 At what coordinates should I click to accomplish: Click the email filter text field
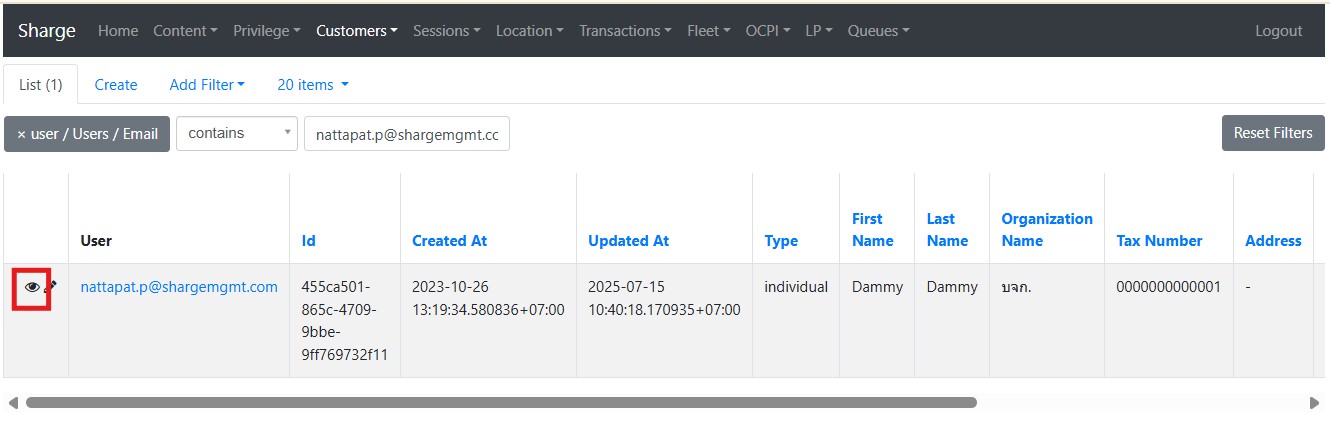tap(406, 134)
